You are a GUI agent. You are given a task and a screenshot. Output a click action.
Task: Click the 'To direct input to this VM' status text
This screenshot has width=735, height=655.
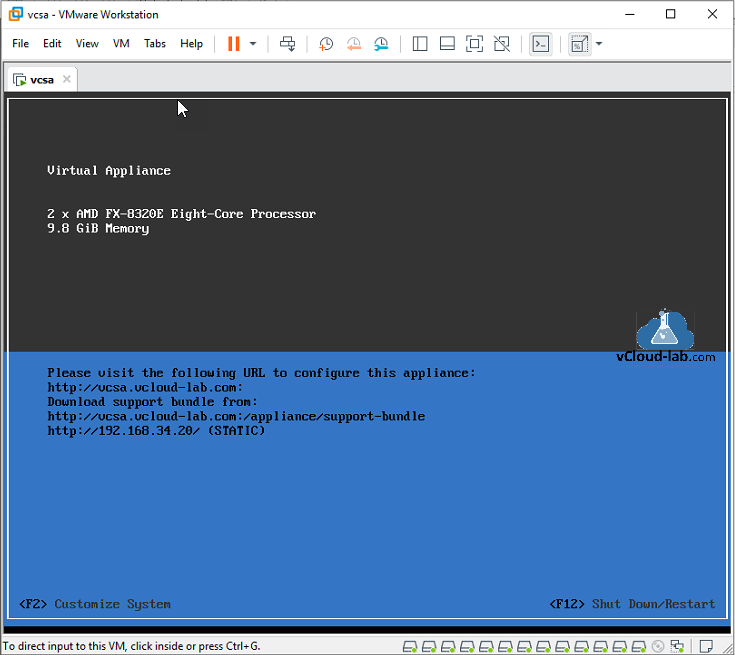coord(131,646)
